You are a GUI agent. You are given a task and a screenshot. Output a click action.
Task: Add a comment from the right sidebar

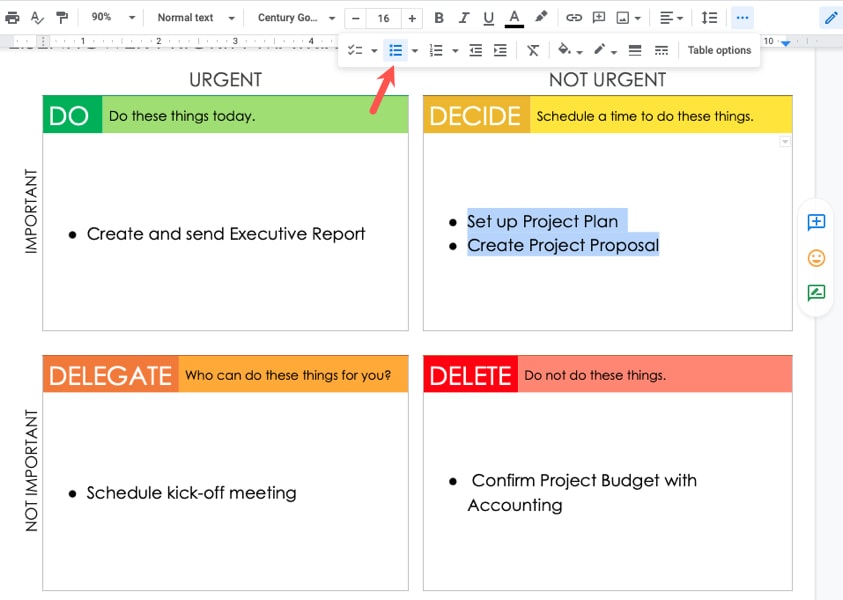(x=816, y=222)
